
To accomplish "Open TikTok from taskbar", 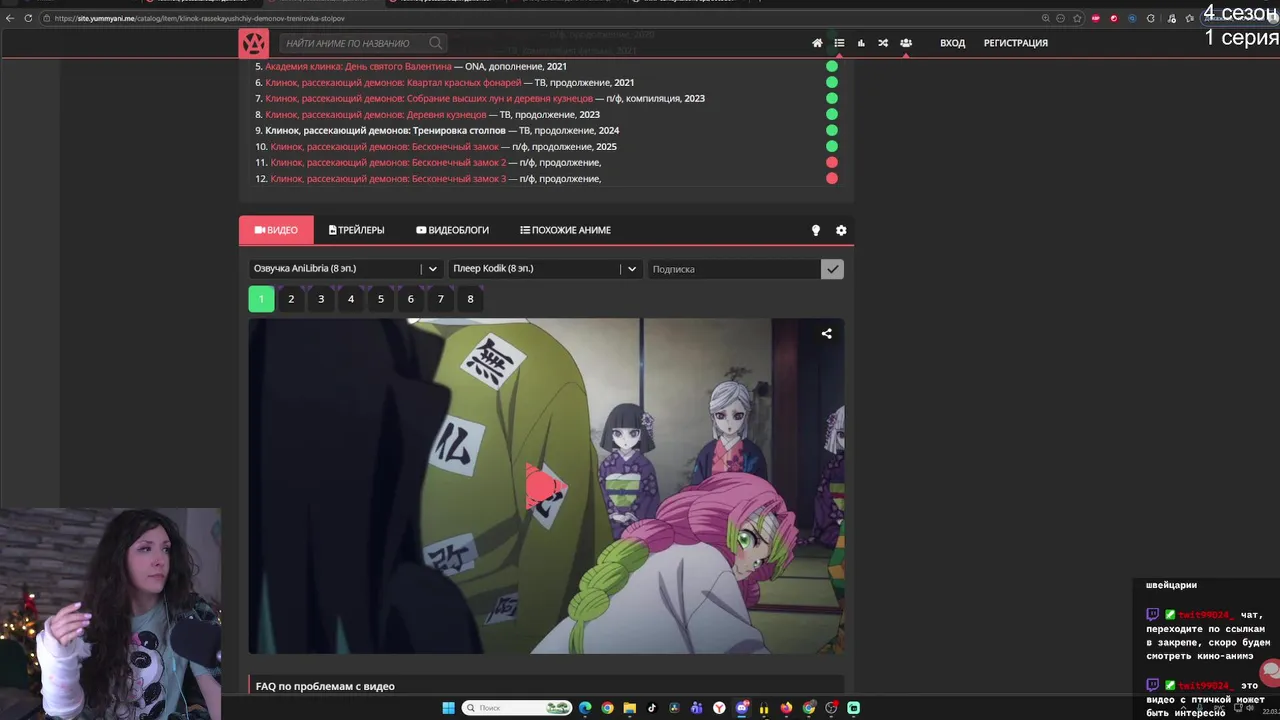I will coord(652,708).
